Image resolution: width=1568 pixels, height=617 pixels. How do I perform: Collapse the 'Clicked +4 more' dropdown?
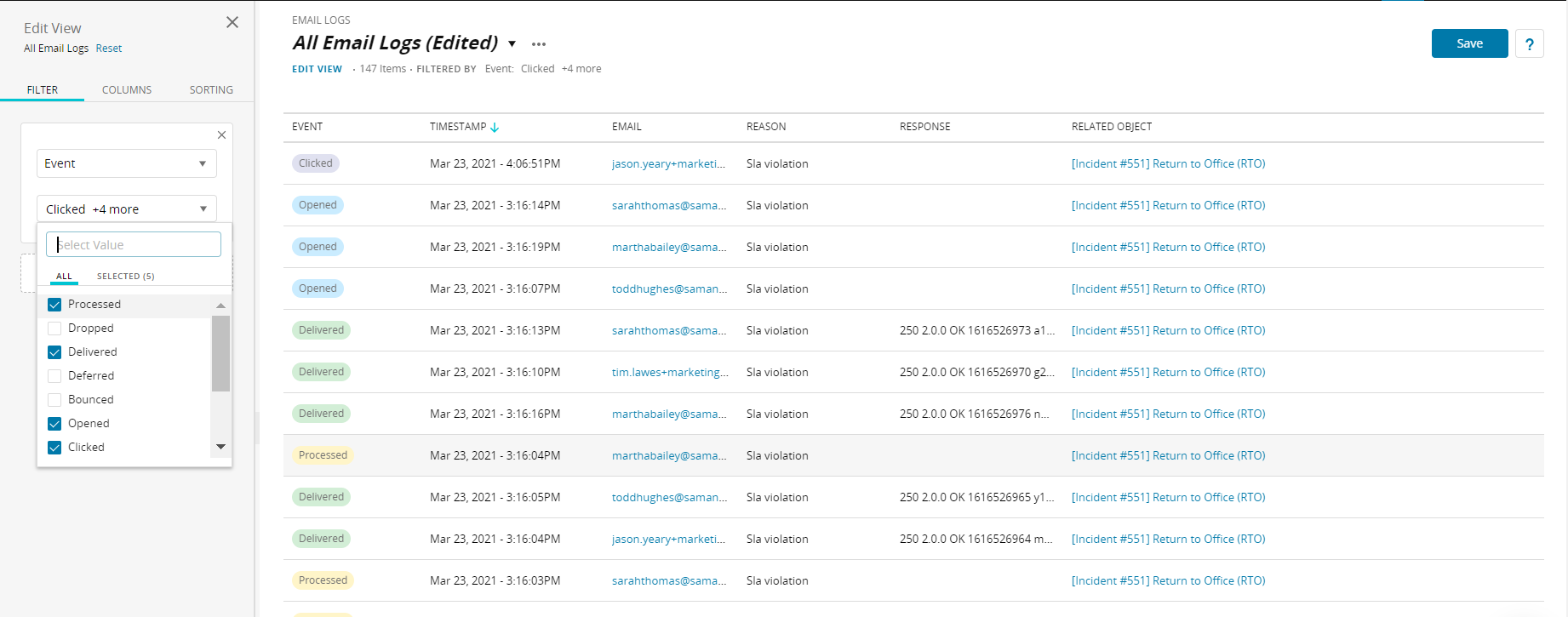pyautogui.click(x=127, y=209)
